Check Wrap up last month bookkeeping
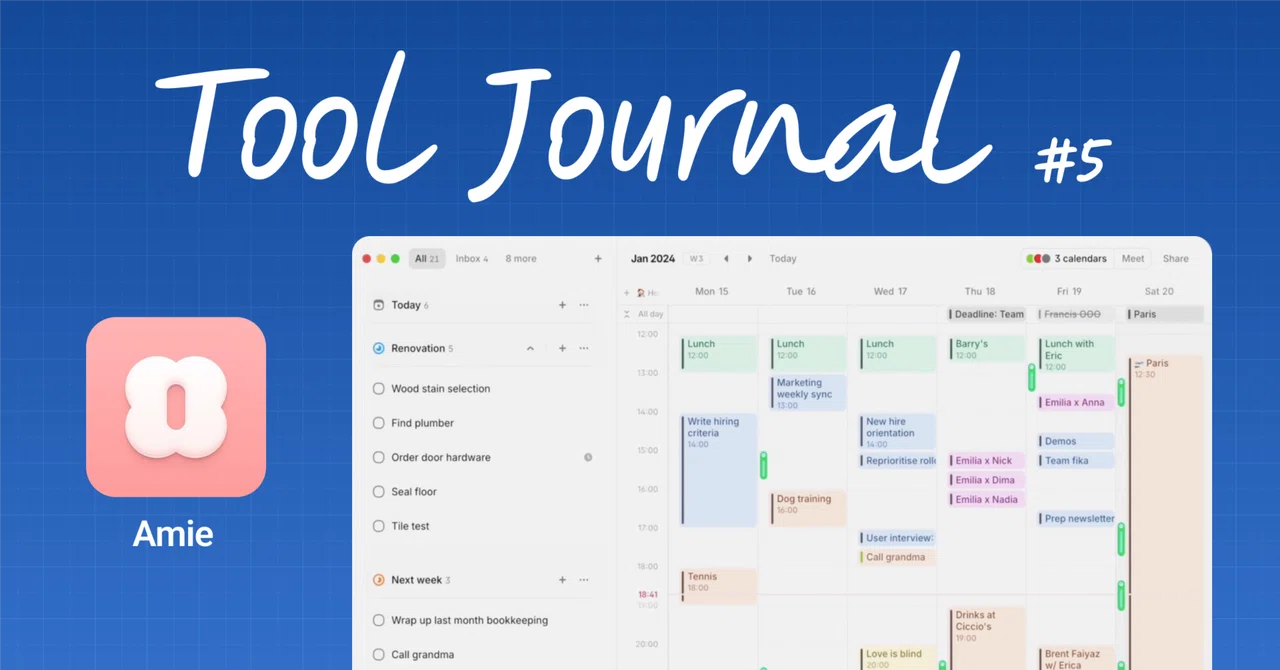 378,620
